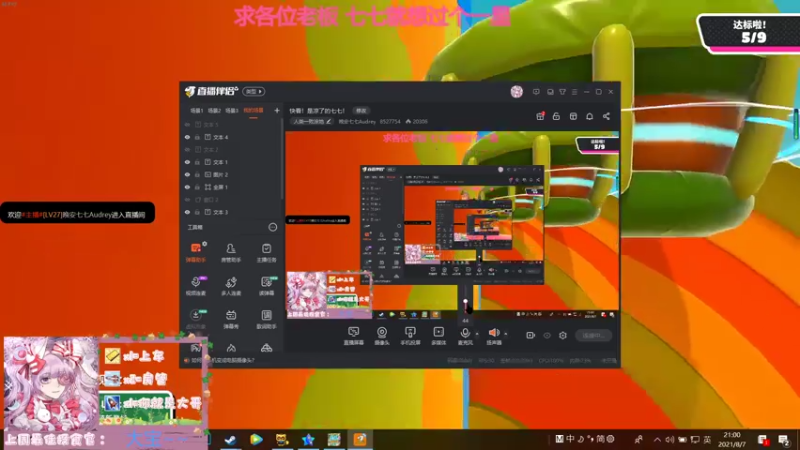Viewport: 800px width, 450px height.
Task: Open the hamburger menu in the title bar
Action: [x=574, y=92]
